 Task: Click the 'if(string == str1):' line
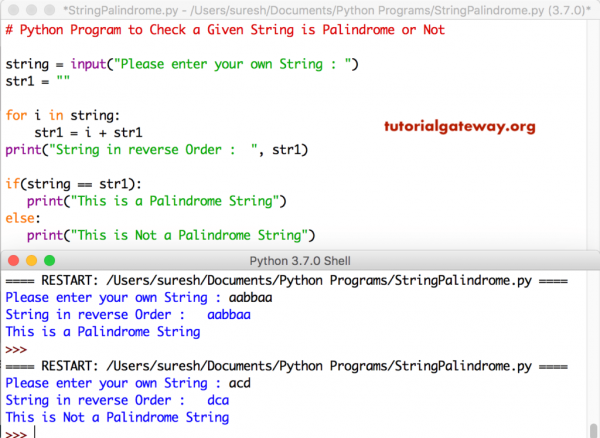(73, 184)
